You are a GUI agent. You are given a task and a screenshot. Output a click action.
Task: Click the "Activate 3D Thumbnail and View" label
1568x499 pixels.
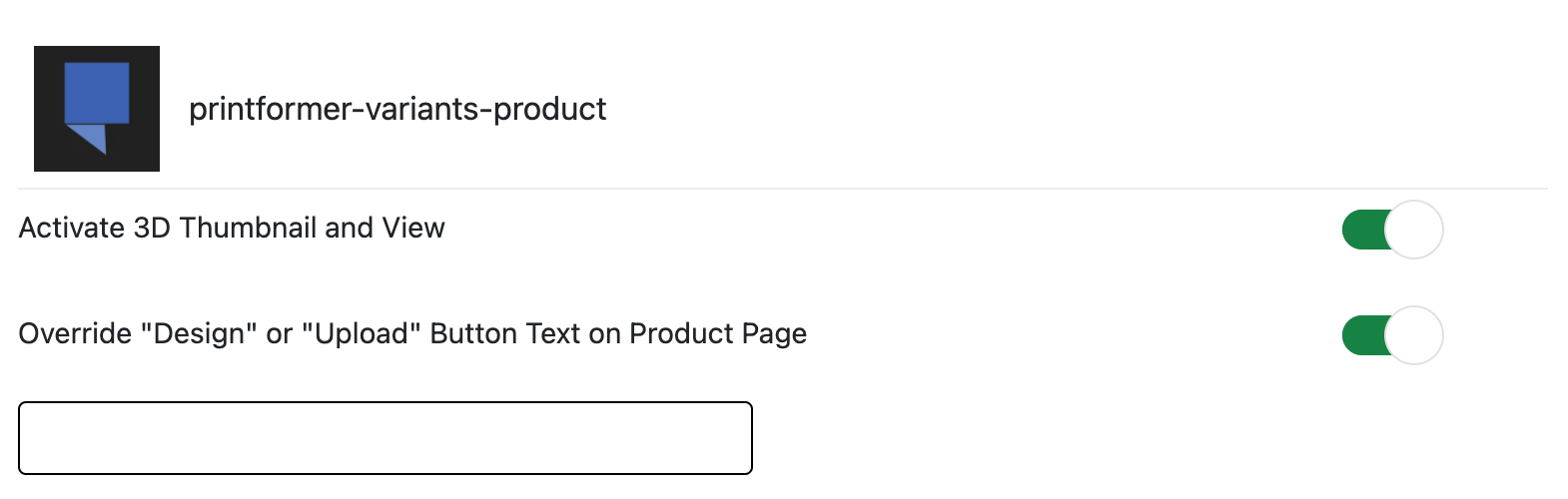tap(232, 229)
